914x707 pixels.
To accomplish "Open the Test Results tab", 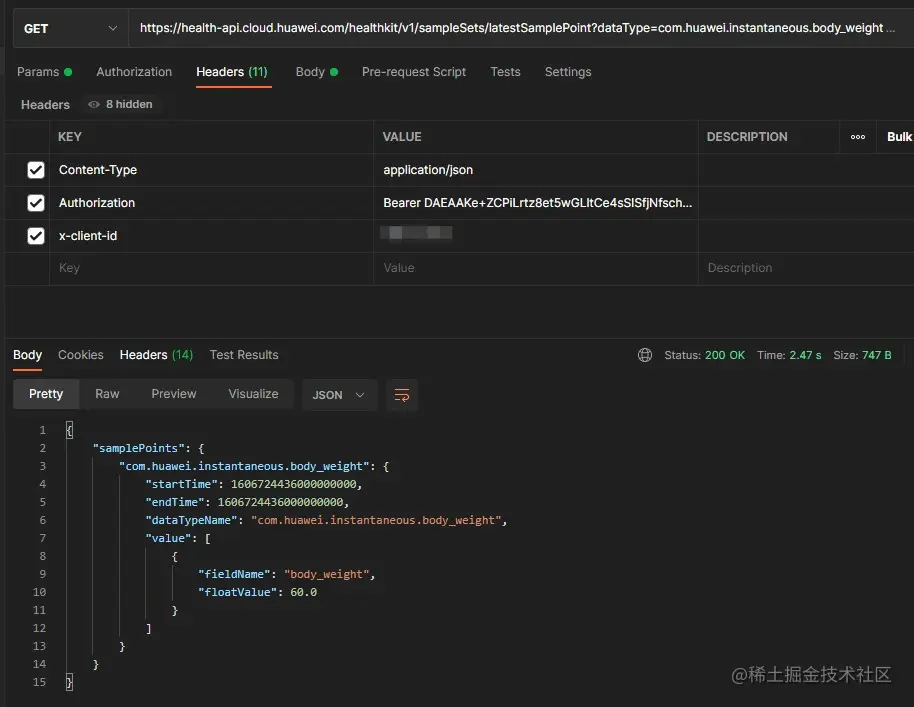I will (244, 355).
